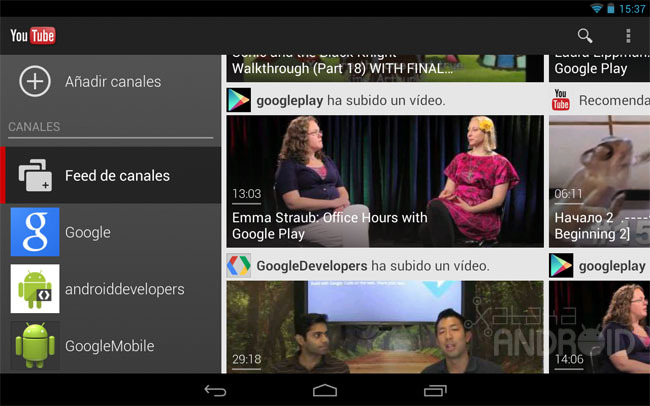Click the 14:06 duration label
Viewport: 650px width, 406px height.
point(569,359)
